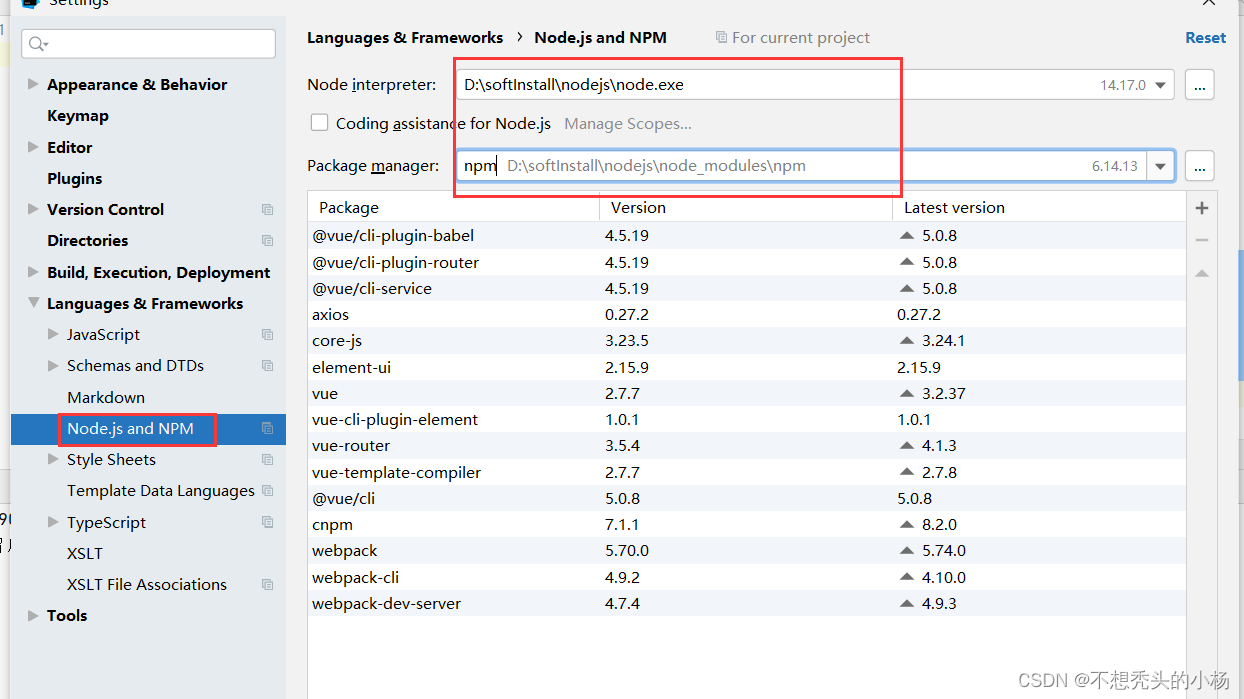The height and width of the screenshot is (699, 1244).
Task: Open Markdown settings page
Action: 106,398
